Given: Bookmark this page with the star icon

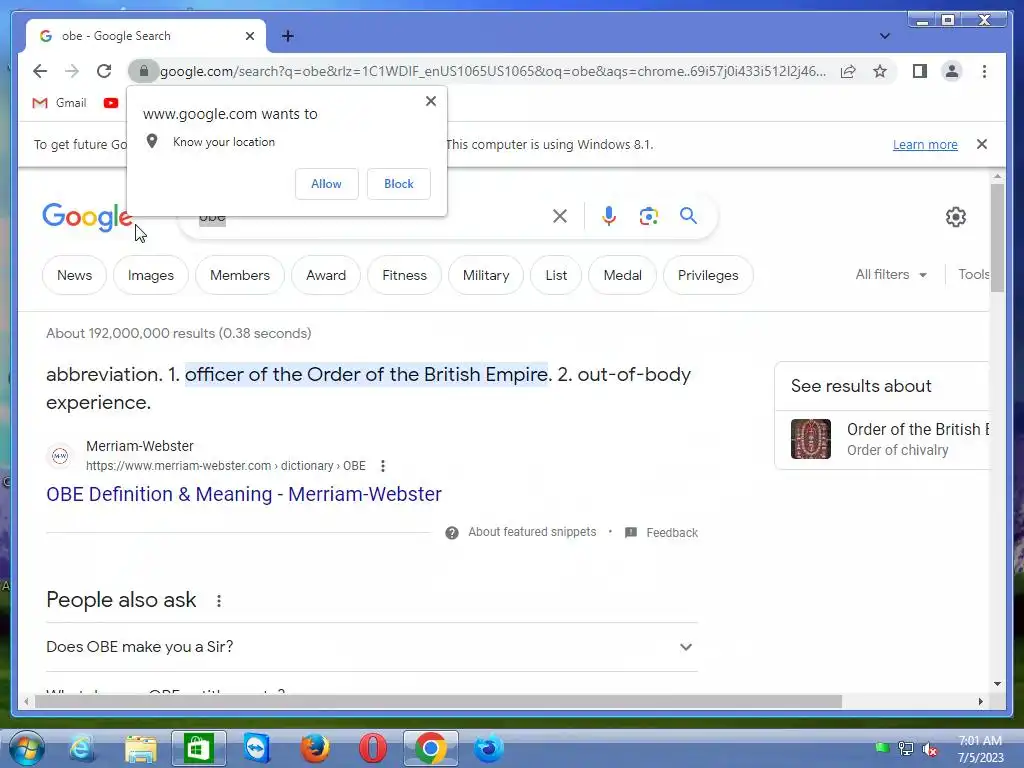Looking at the screenshot, I should tap(880, 71).
